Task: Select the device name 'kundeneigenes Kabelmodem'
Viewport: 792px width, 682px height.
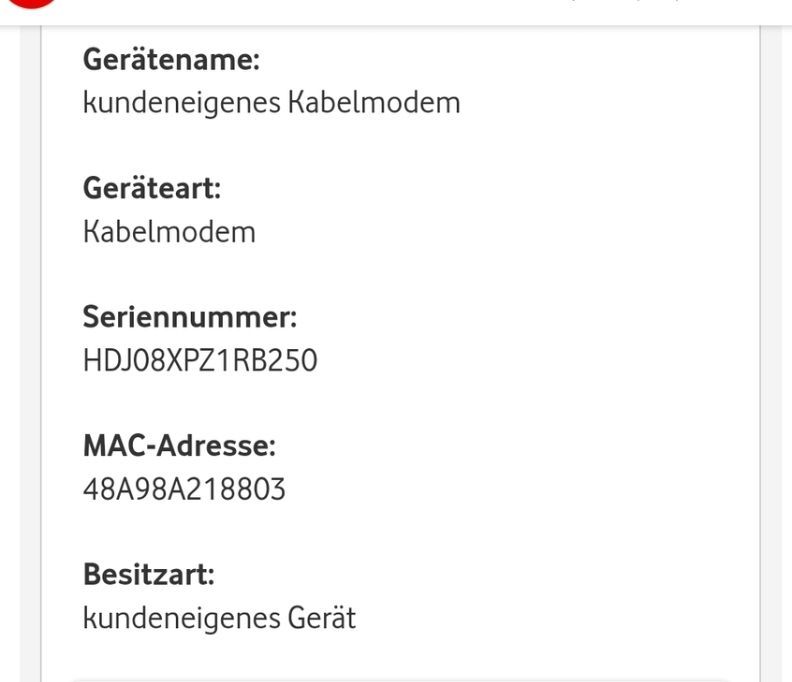Action: 271,102
